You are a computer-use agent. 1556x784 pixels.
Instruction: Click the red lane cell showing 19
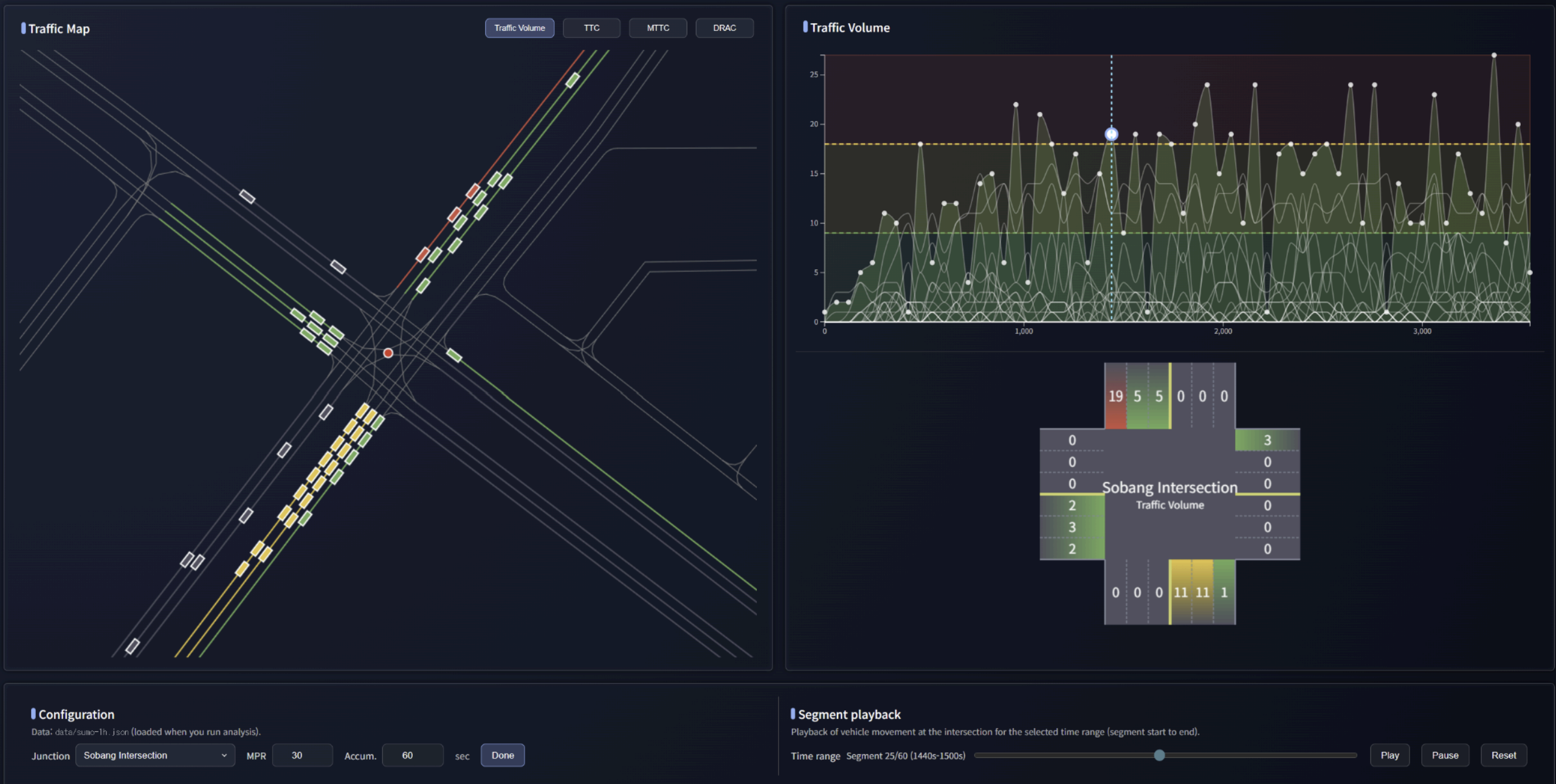1115,396
